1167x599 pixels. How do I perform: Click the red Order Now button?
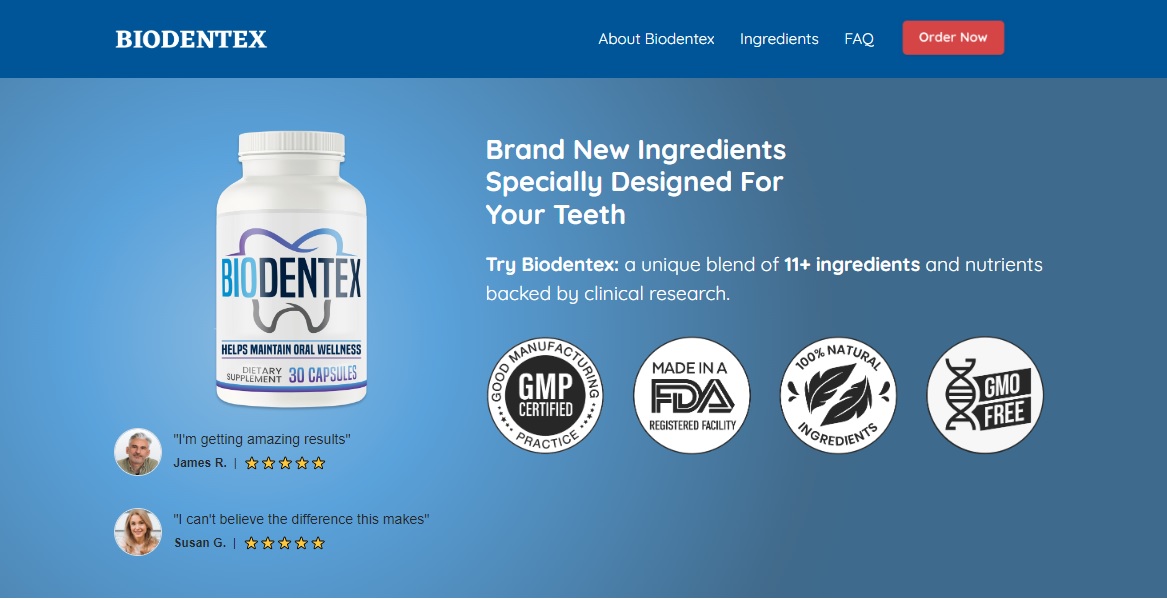click(953, 37)
